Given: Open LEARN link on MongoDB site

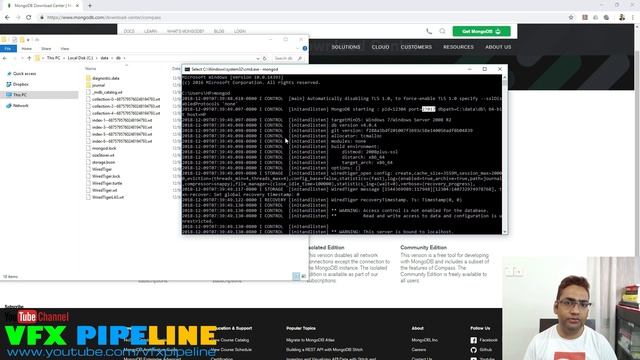Looking at the screenshot, I should tap(150, 31).
